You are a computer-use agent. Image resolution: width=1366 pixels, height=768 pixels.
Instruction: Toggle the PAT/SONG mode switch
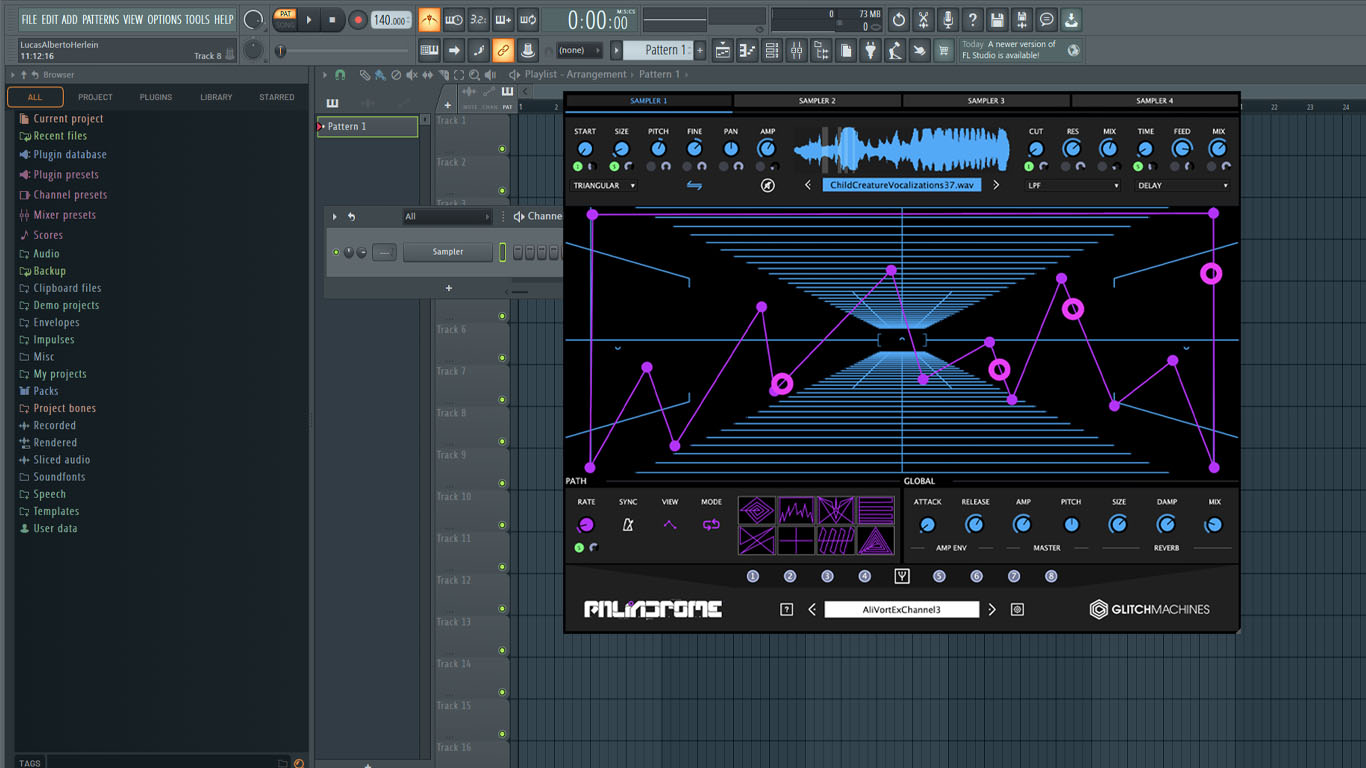pos(286,19)
